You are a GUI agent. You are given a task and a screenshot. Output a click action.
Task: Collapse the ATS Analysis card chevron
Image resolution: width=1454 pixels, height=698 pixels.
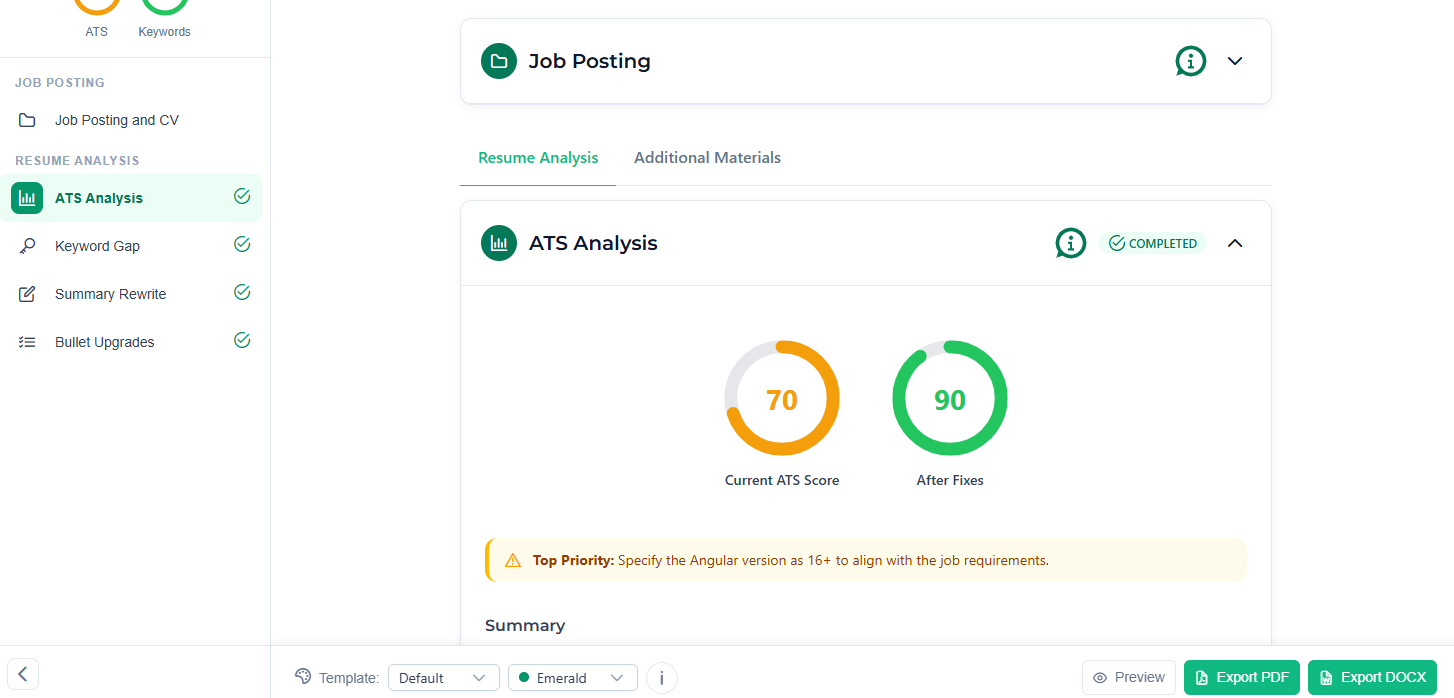pos(1235,243)
